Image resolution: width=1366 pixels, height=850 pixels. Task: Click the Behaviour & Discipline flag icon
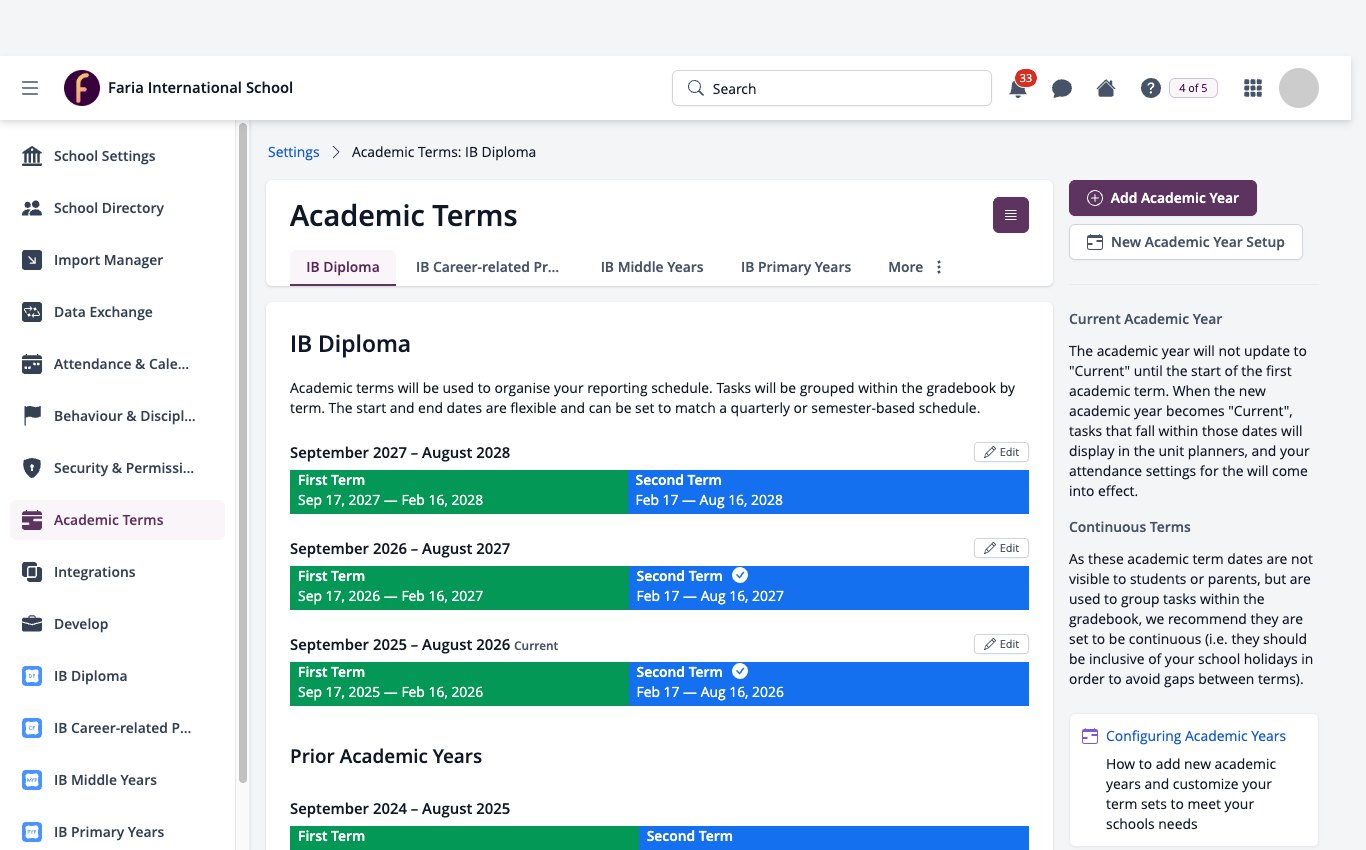32,416
